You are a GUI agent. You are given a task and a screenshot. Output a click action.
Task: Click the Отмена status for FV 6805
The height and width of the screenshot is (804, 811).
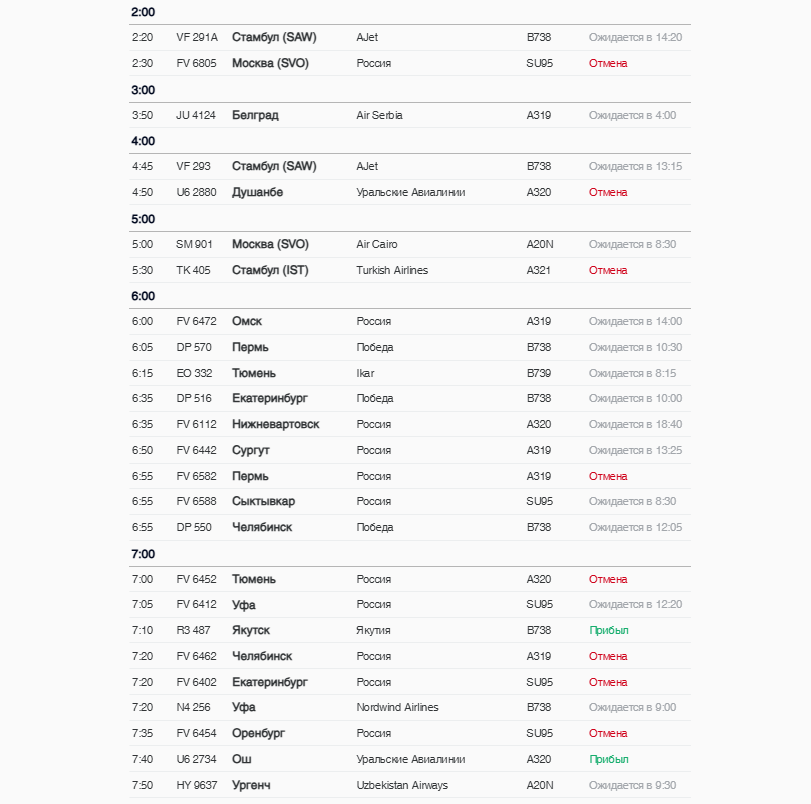click(608, 63)
